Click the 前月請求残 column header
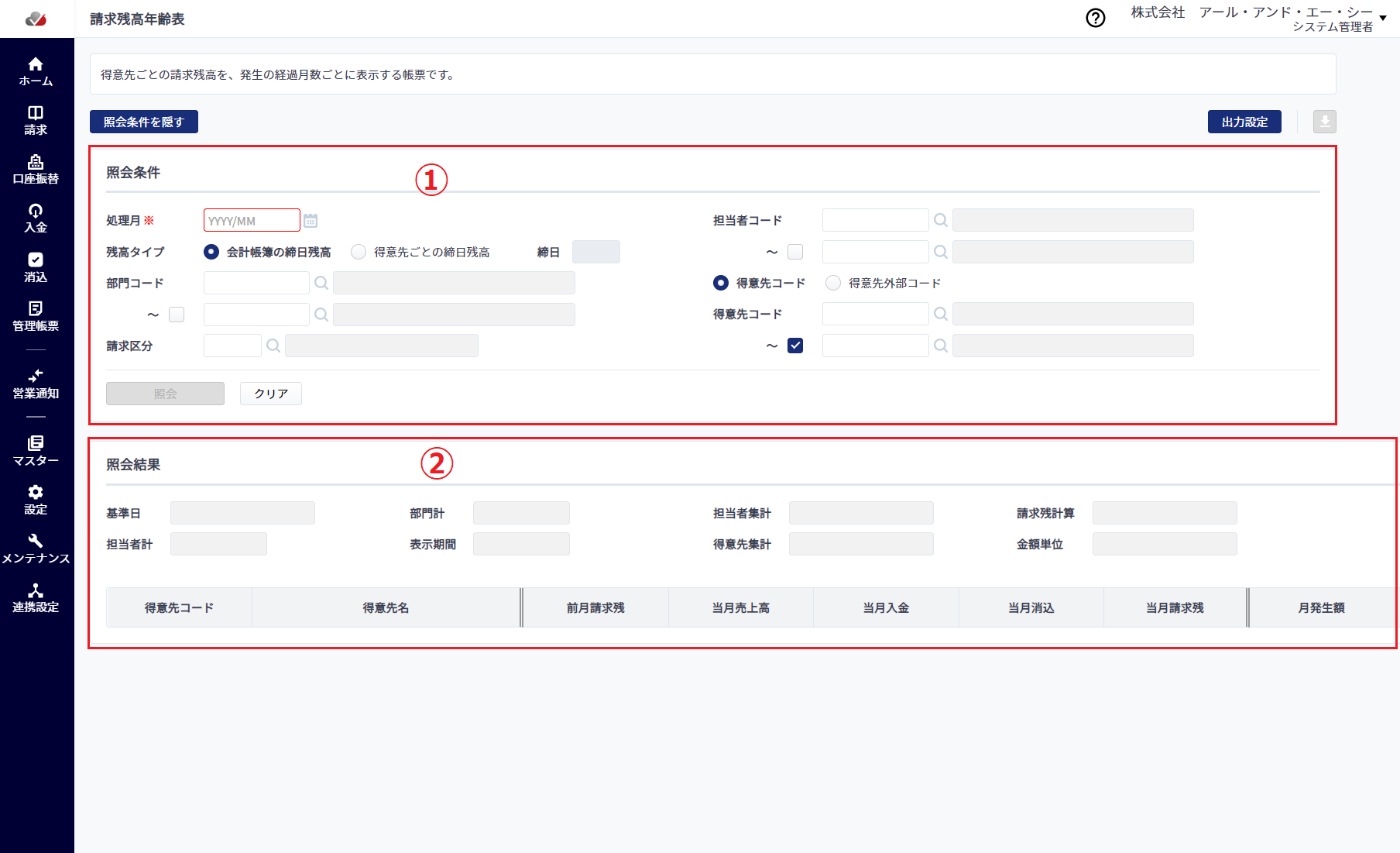 click(x=595, y=607)
